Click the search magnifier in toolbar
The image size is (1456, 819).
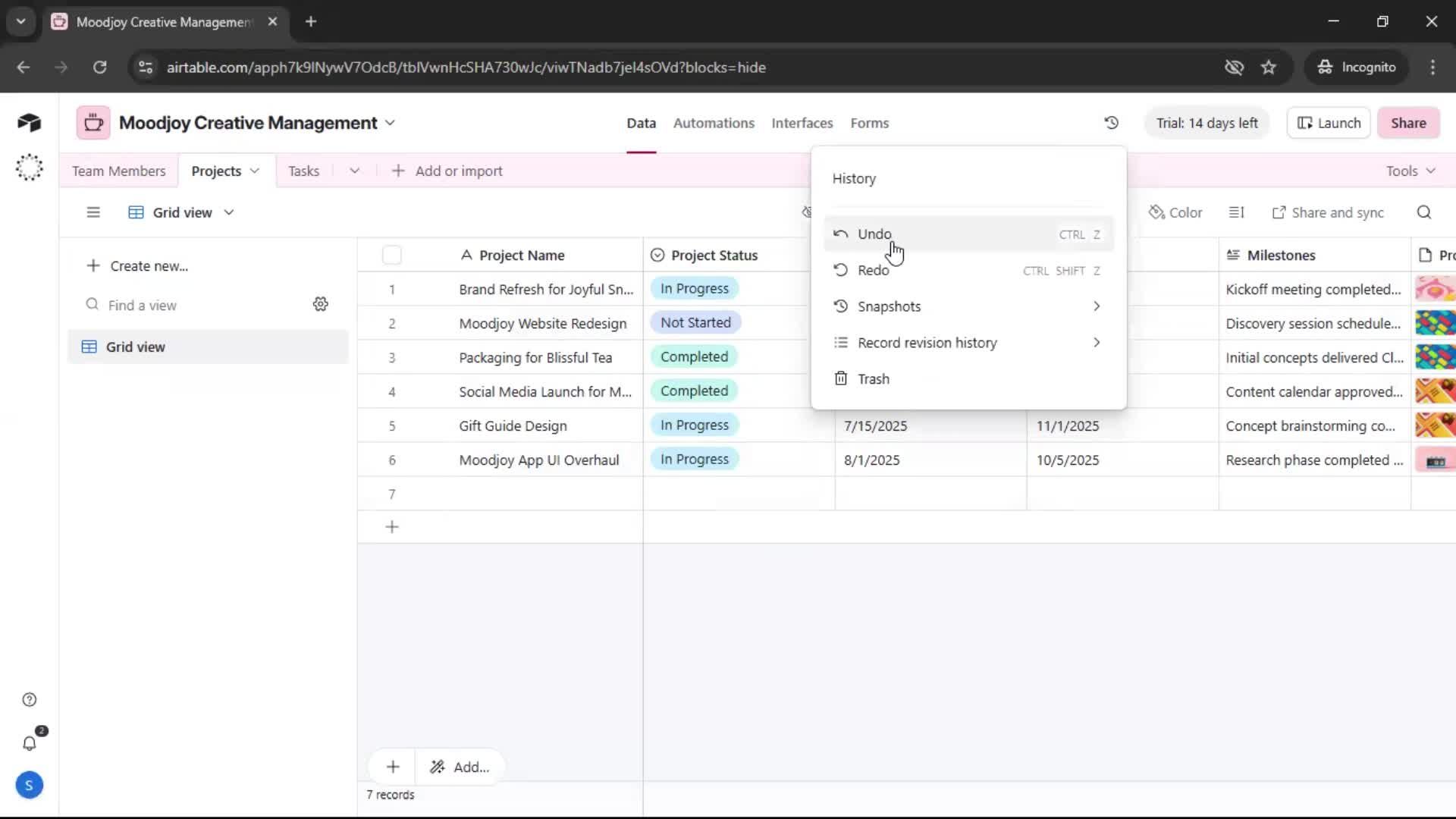pos(1424,212)
